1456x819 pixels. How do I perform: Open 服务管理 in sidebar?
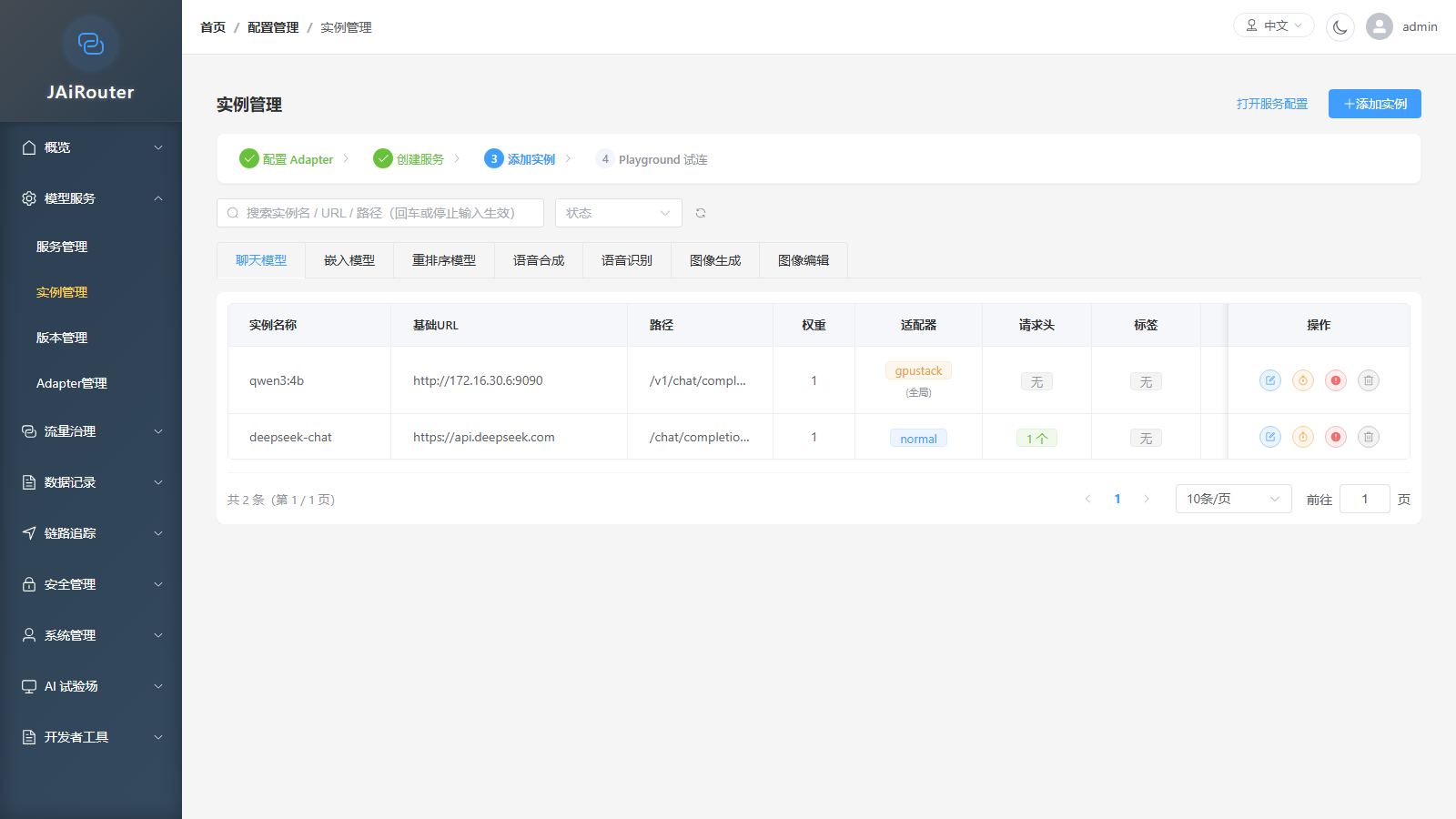[x=91, y=247]
